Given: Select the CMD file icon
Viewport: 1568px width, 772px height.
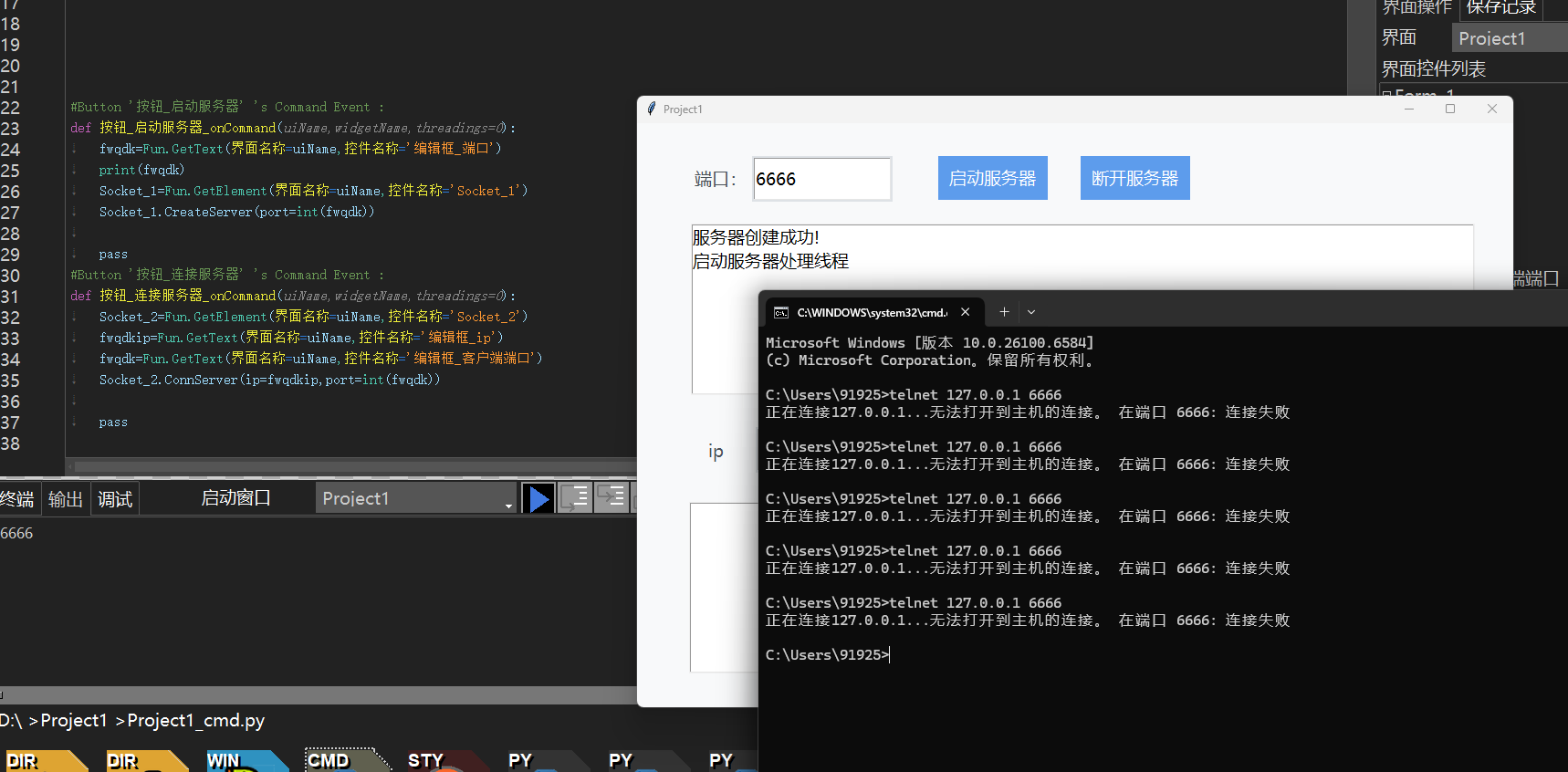Looking at the screenshot, I should (x=340, y=759).
